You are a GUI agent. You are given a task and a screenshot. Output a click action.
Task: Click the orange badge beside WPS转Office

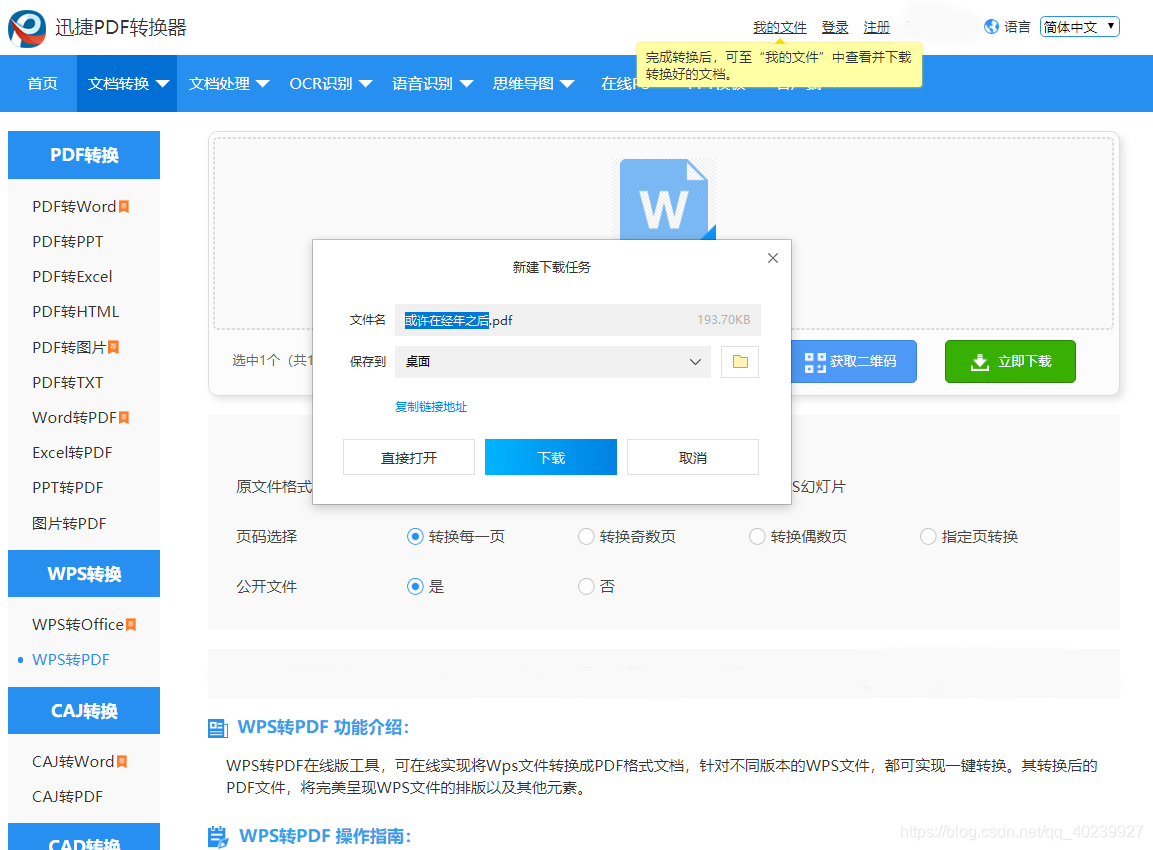pyautogui.click(x=131, y=624)
